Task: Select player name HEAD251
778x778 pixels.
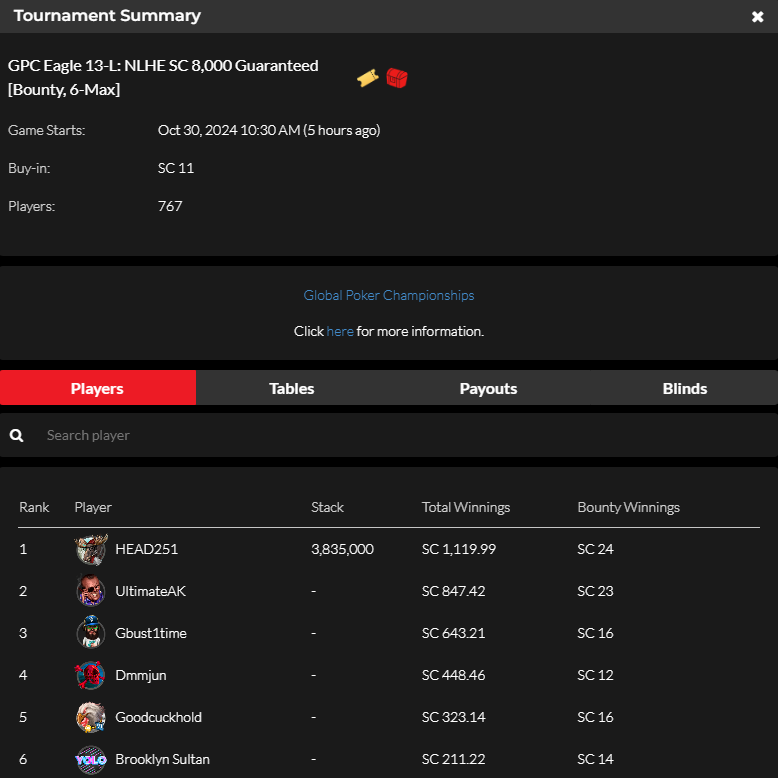Action: click(146, 549)
